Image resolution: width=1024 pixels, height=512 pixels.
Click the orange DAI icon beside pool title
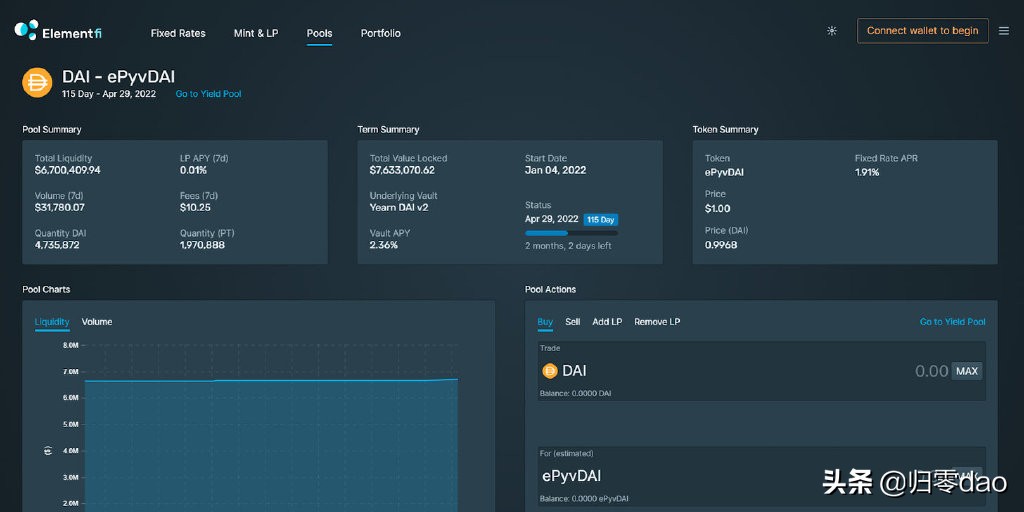coord(37,83)
